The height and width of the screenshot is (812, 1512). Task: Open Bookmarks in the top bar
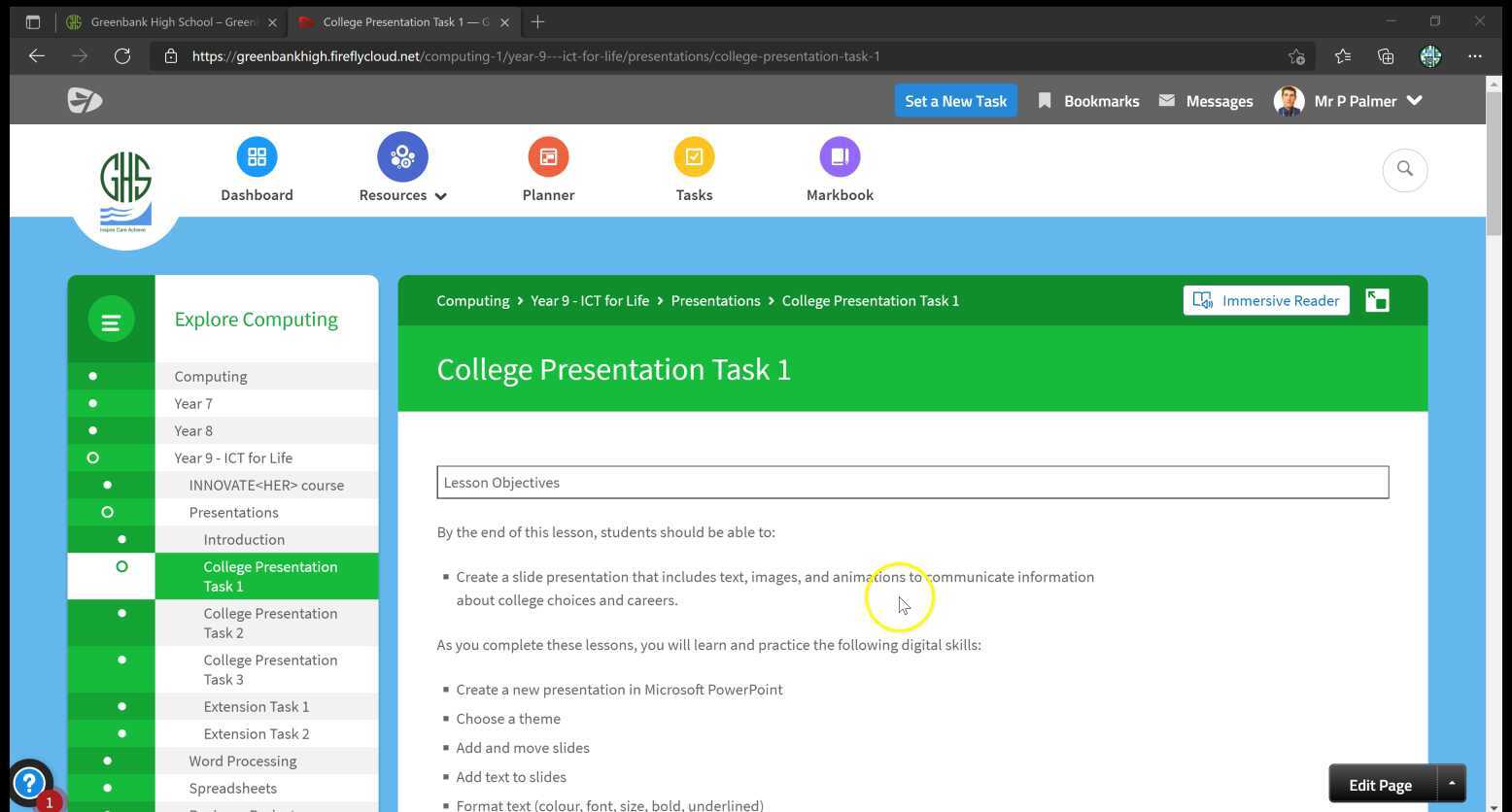[x=1088, y=101]
